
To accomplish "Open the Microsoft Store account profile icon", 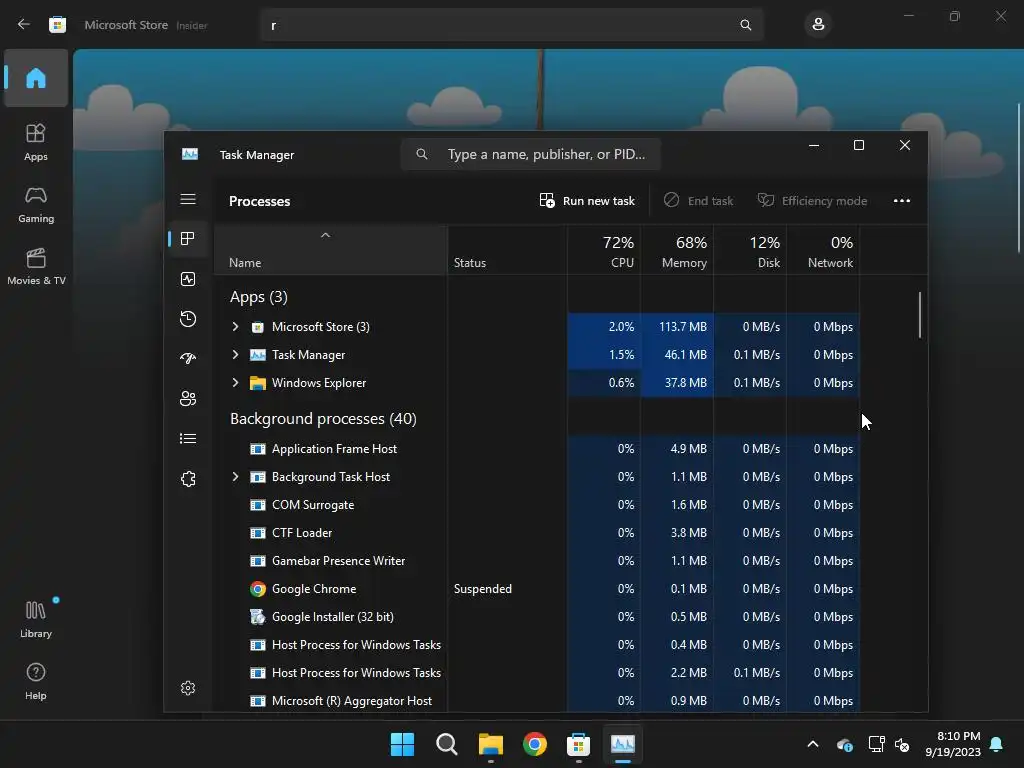I will point(818,25).
